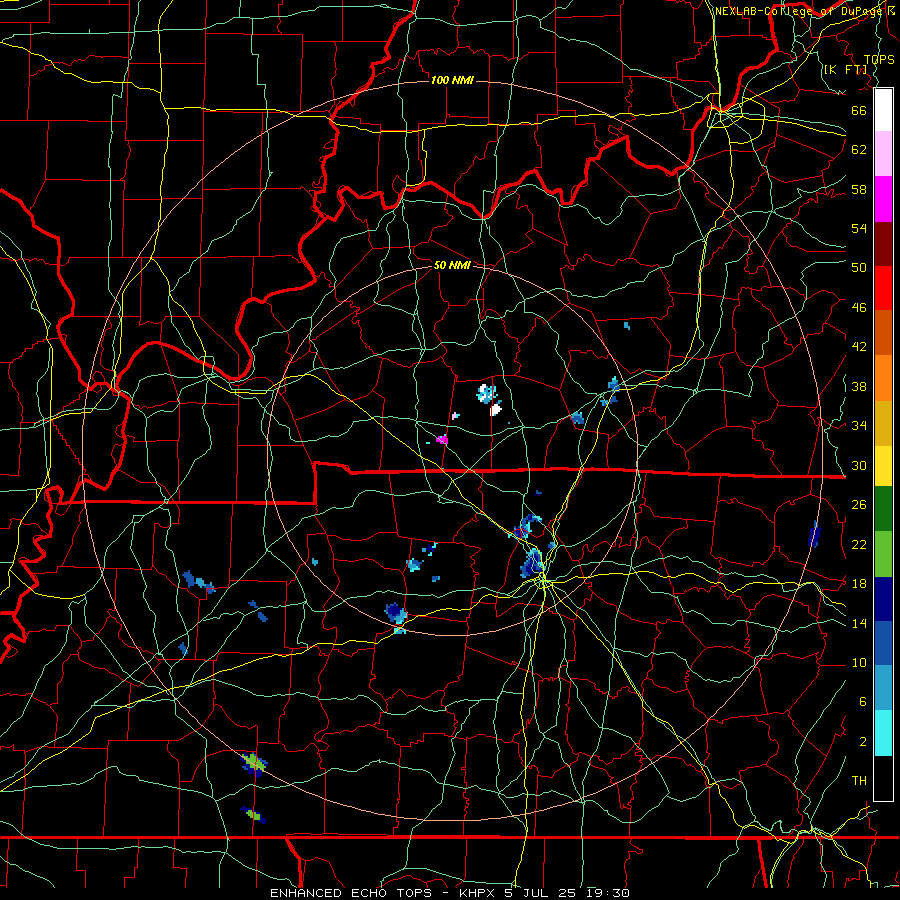Image resolution: width=900 pixels, height=900 pixels.
Task: Click the 'K FT' units label
Action: [x=846, y=70]
